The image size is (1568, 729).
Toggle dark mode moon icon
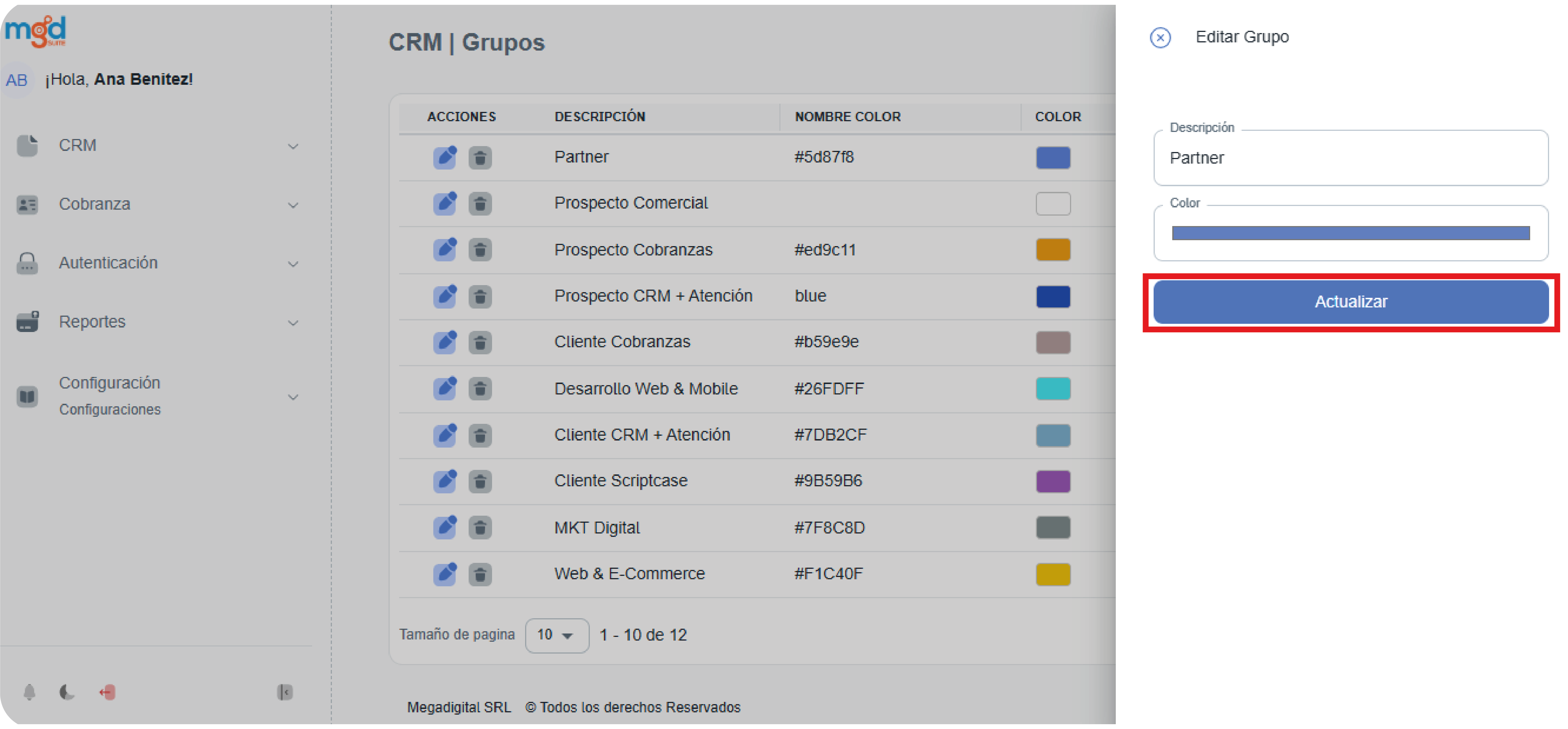pyautogui.click(x=67, y=692)
